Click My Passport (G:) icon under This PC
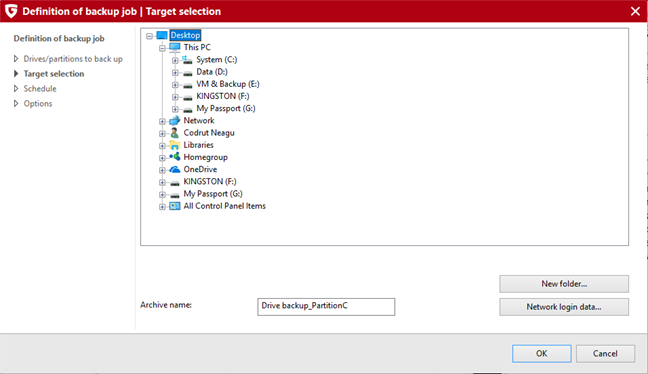This screenshot has height=374, width=648. coord(188,110)
